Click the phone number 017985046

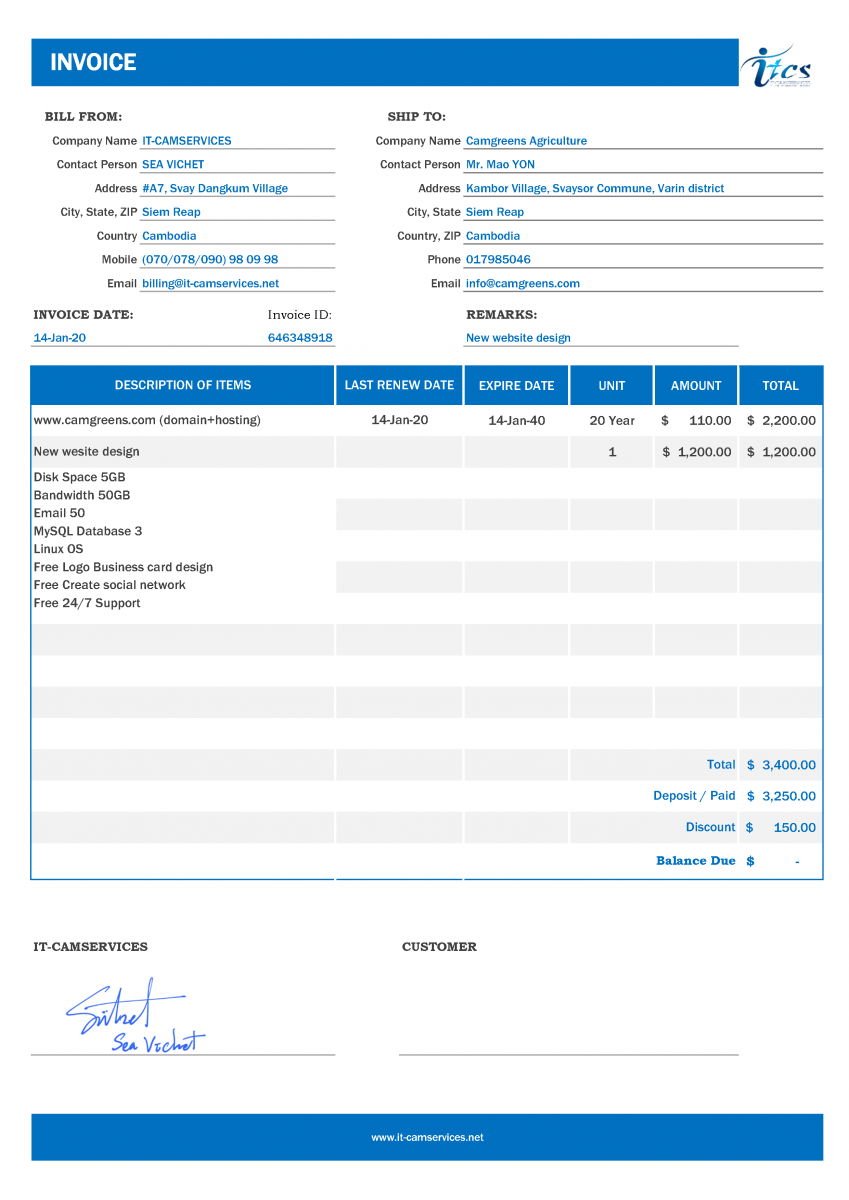click(498, 259)
